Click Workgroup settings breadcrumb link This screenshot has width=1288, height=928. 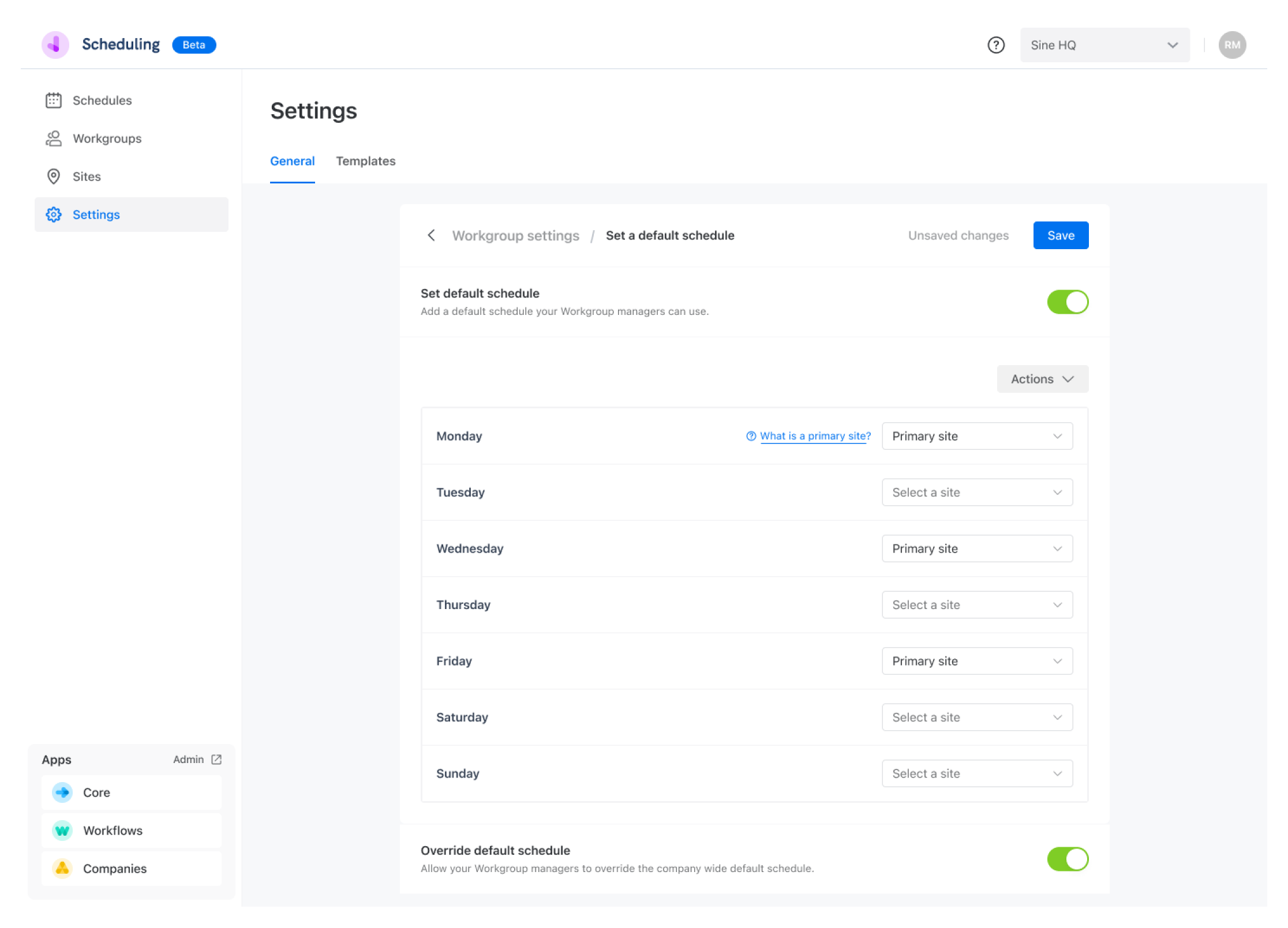click(x=515, y=235)
